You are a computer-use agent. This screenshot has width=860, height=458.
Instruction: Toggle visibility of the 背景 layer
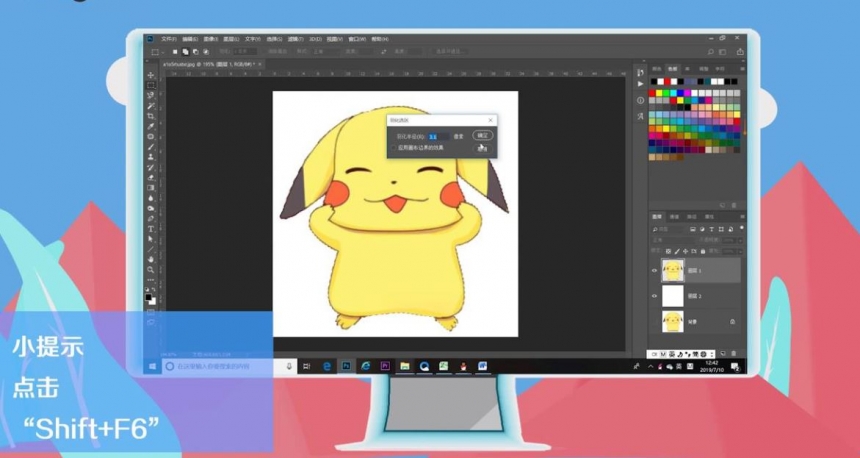tap(654, 321)
